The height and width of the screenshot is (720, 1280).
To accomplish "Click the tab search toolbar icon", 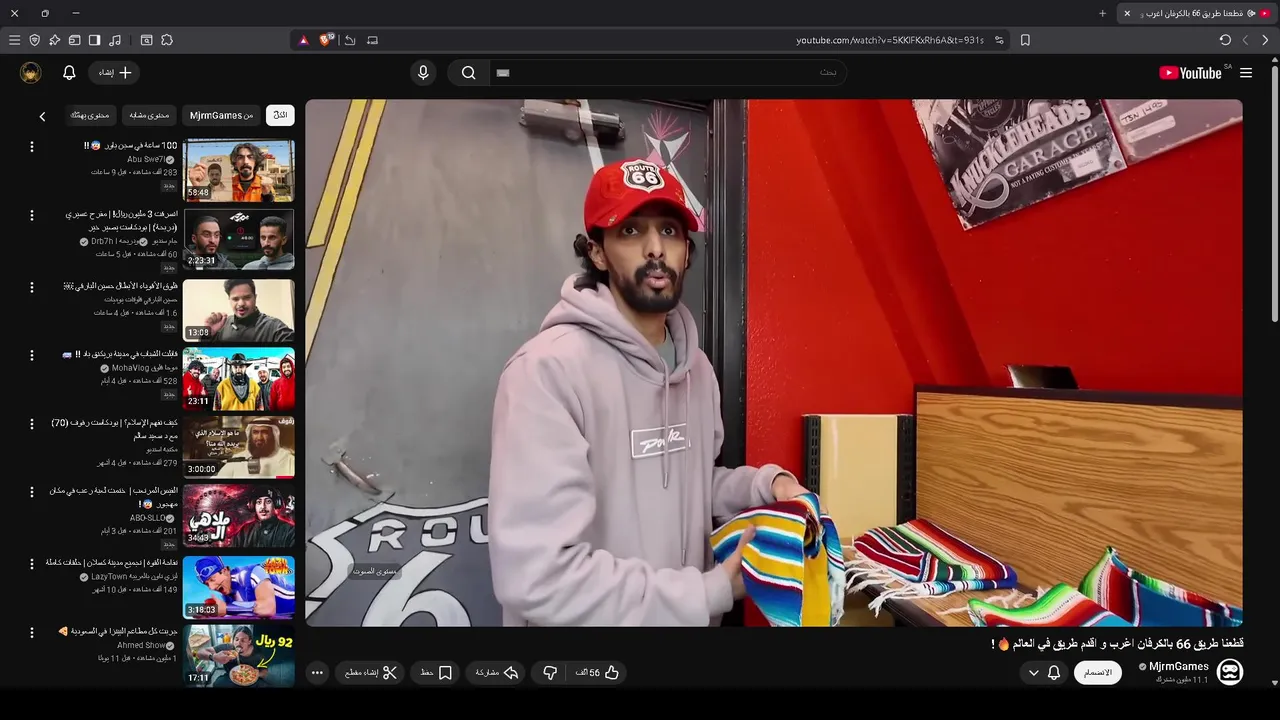I will 146,40.
